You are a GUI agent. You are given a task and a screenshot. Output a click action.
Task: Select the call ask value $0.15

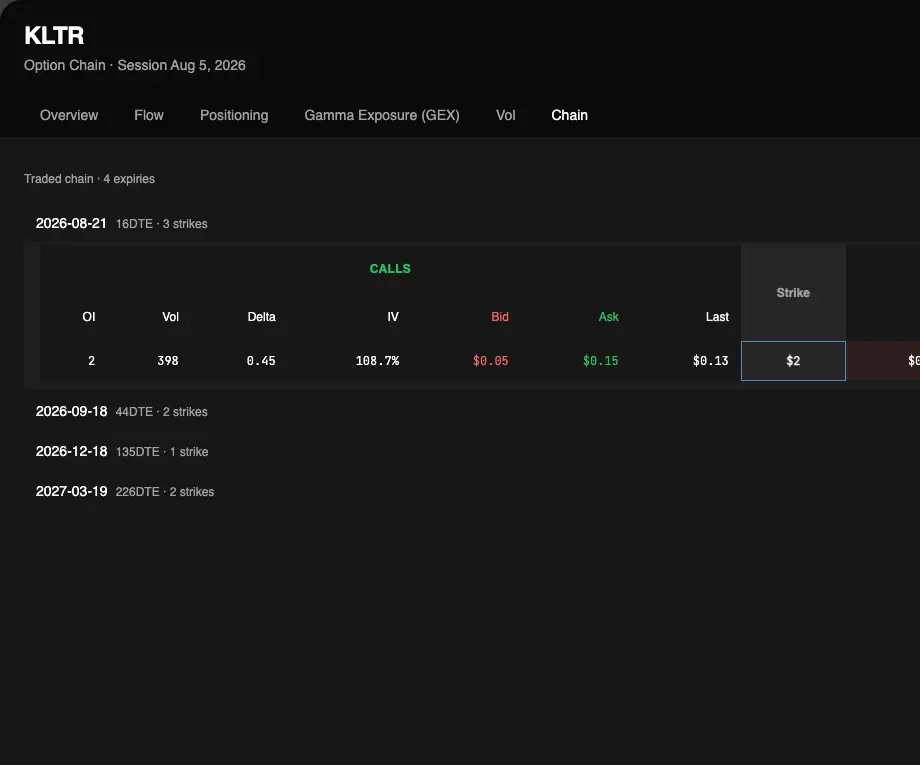600,361
